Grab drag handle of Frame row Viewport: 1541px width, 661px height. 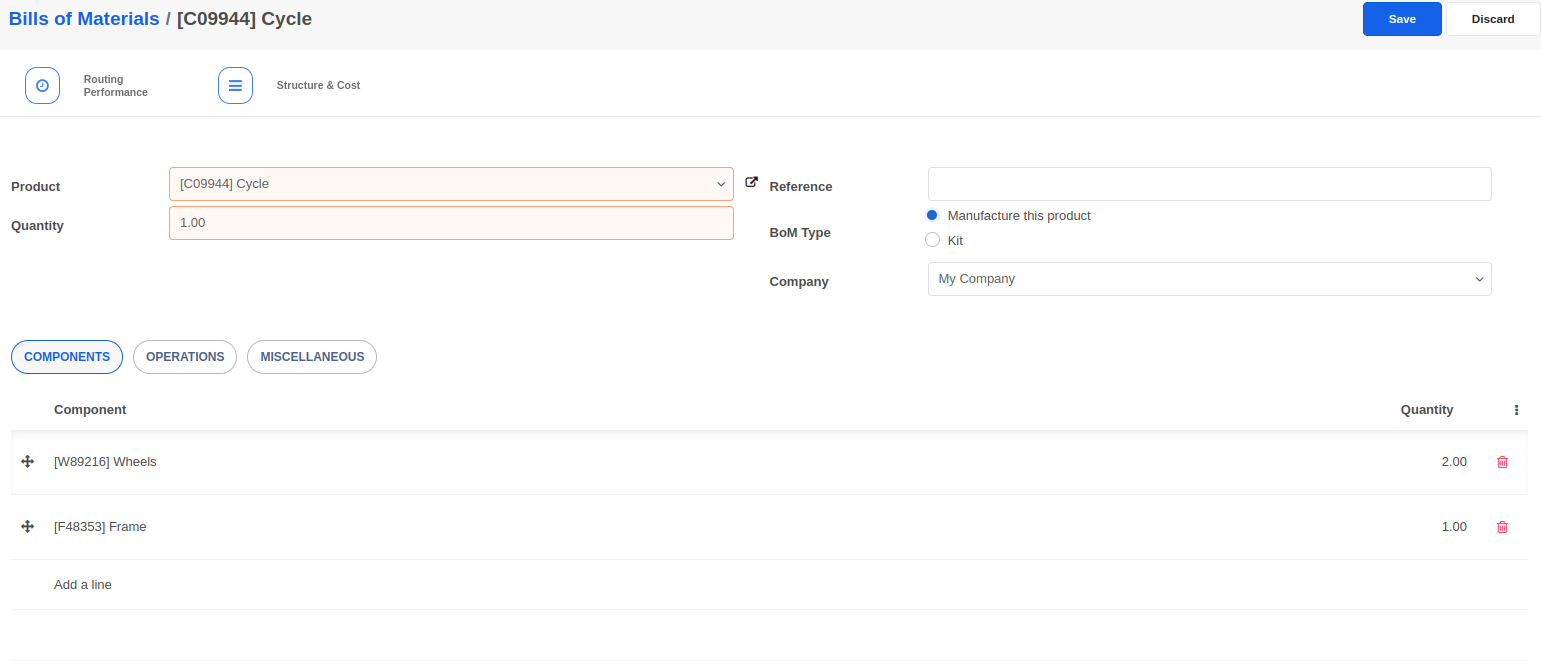(28, 527)
